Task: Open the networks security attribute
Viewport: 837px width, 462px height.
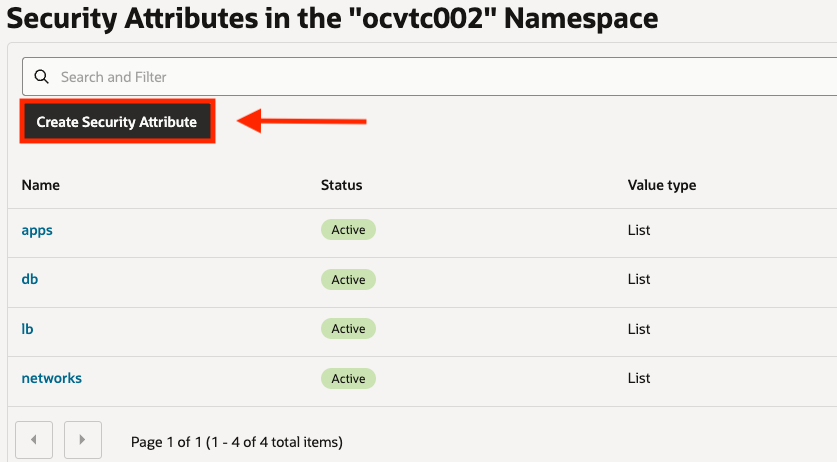Action: click(x=52, y=378)
